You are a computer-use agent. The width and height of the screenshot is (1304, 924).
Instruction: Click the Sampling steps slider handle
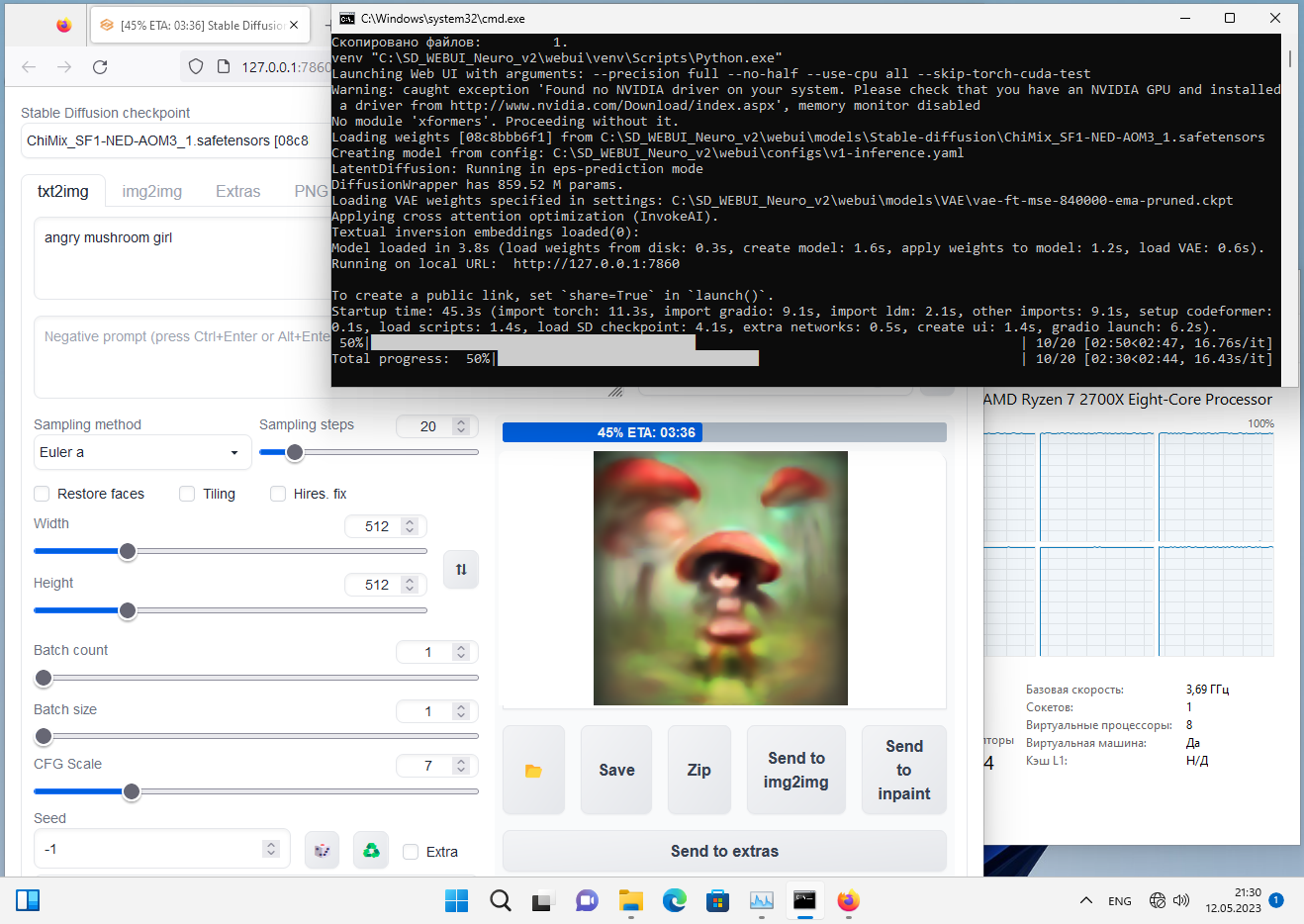click(295, 452)
